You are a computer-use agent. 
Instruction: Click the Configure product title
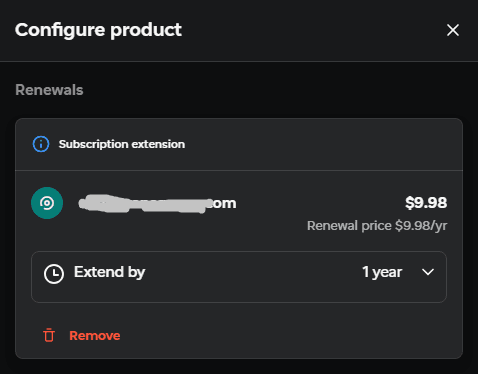[x=98, y=30]
